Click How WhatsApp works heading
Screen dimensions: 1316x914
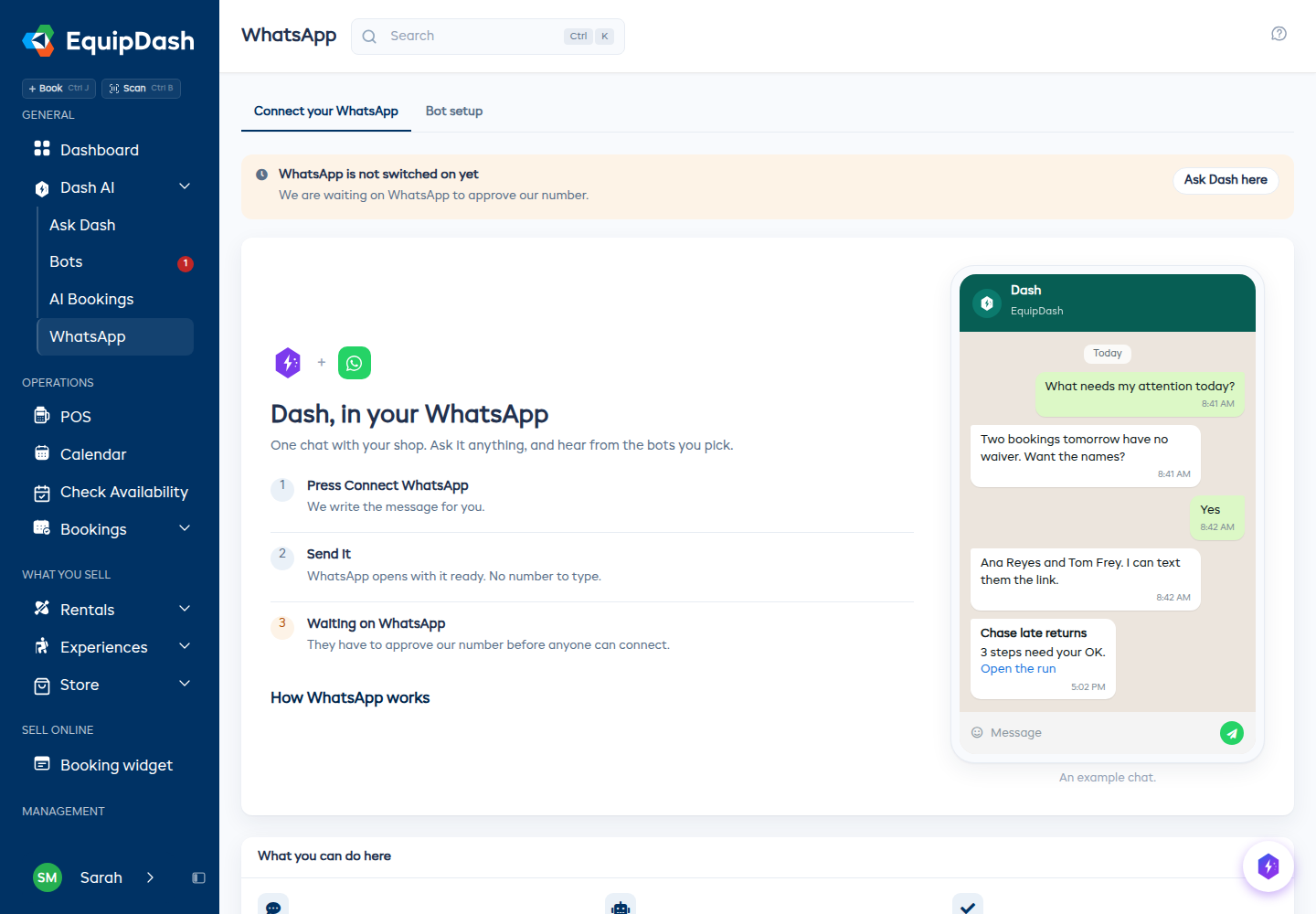click(350, 698)
